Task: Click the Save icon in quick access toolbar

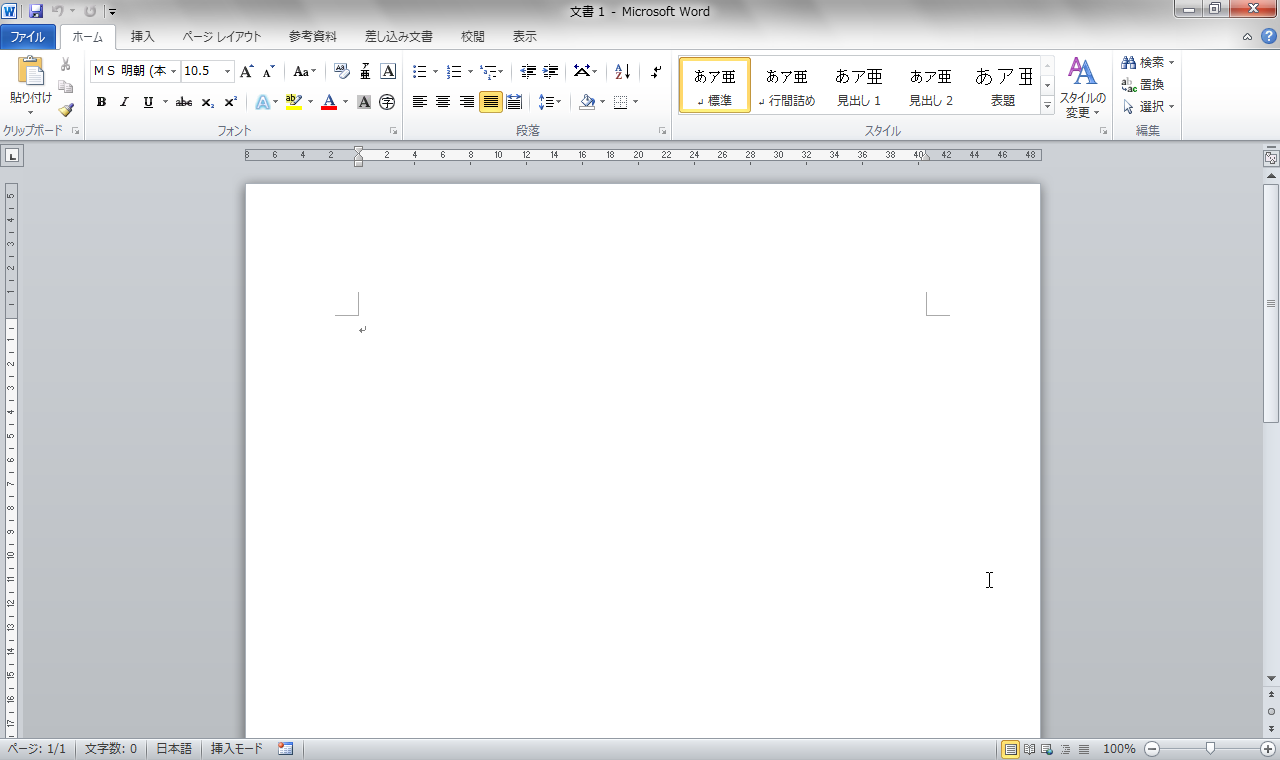Action: 36,11
